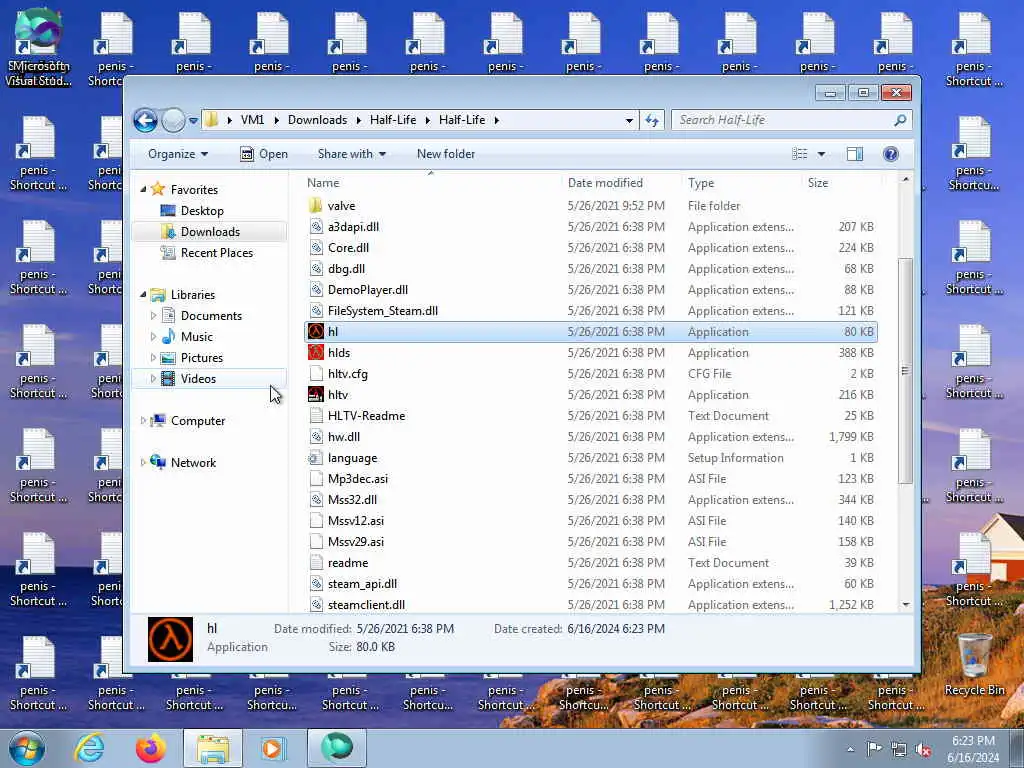Collapse the Libraries tree group
Screen dimensions: 1024x768
tap(143, 295)
